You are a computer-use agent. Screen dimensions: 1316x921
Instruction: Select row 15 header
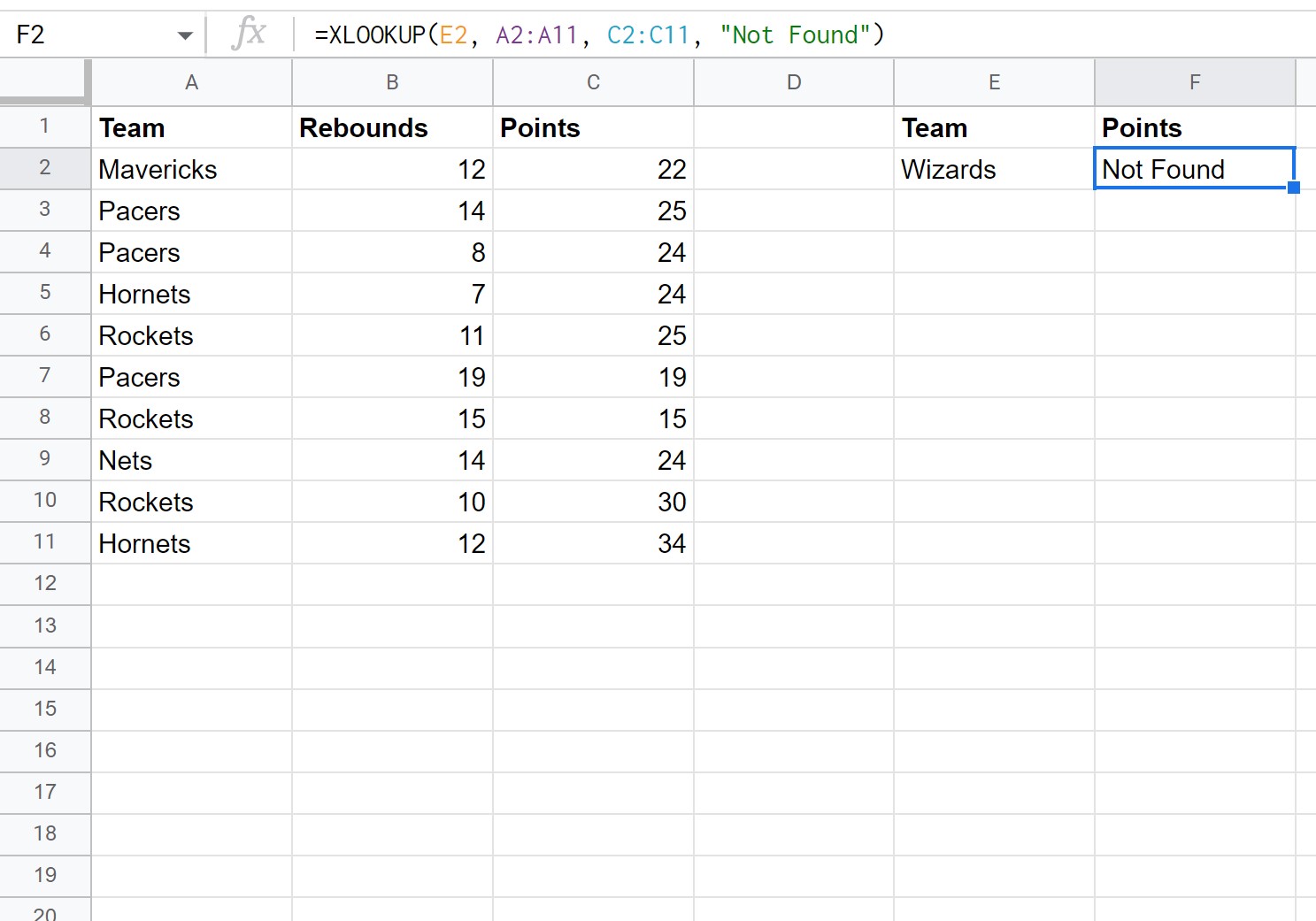(45, 710)
